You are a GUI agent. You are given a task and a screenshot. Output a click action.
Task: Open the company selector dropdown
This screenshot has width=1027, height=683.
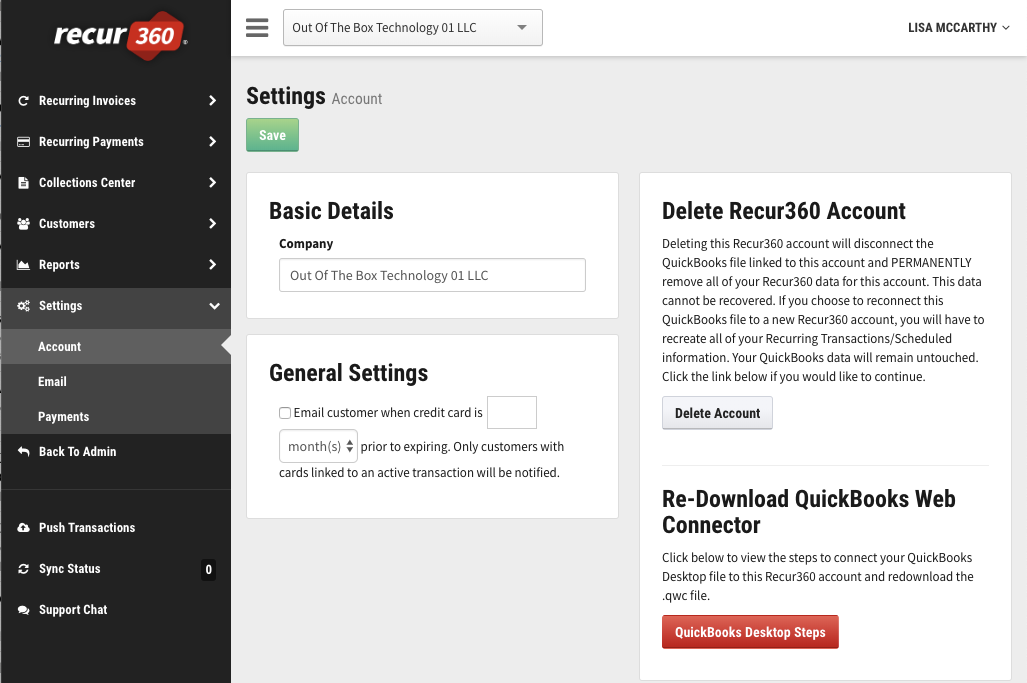413,28
